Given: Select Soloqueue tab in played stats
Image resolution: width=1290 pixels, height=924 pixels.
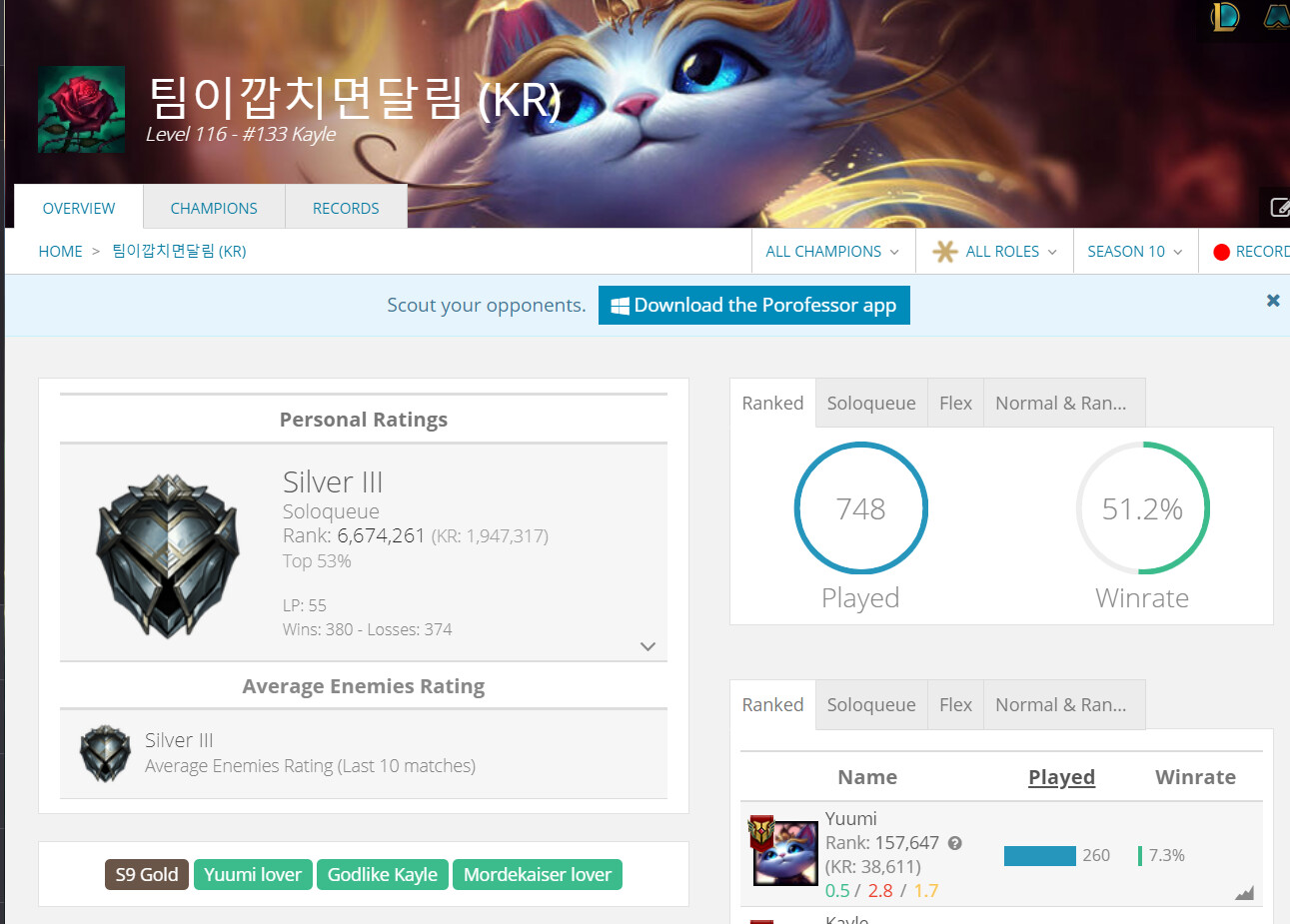Looking at the screenshot, I should pyautogui.click(x=871, y=403).
